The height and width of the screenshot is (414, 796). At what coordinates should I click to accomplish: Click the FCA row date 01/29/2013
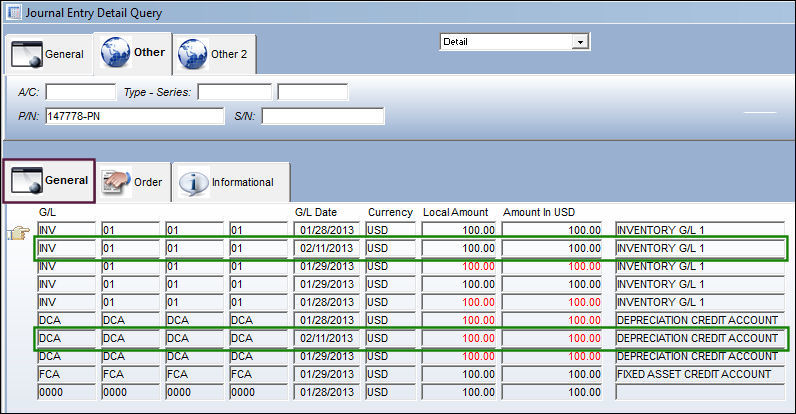[x=326, y=374]
